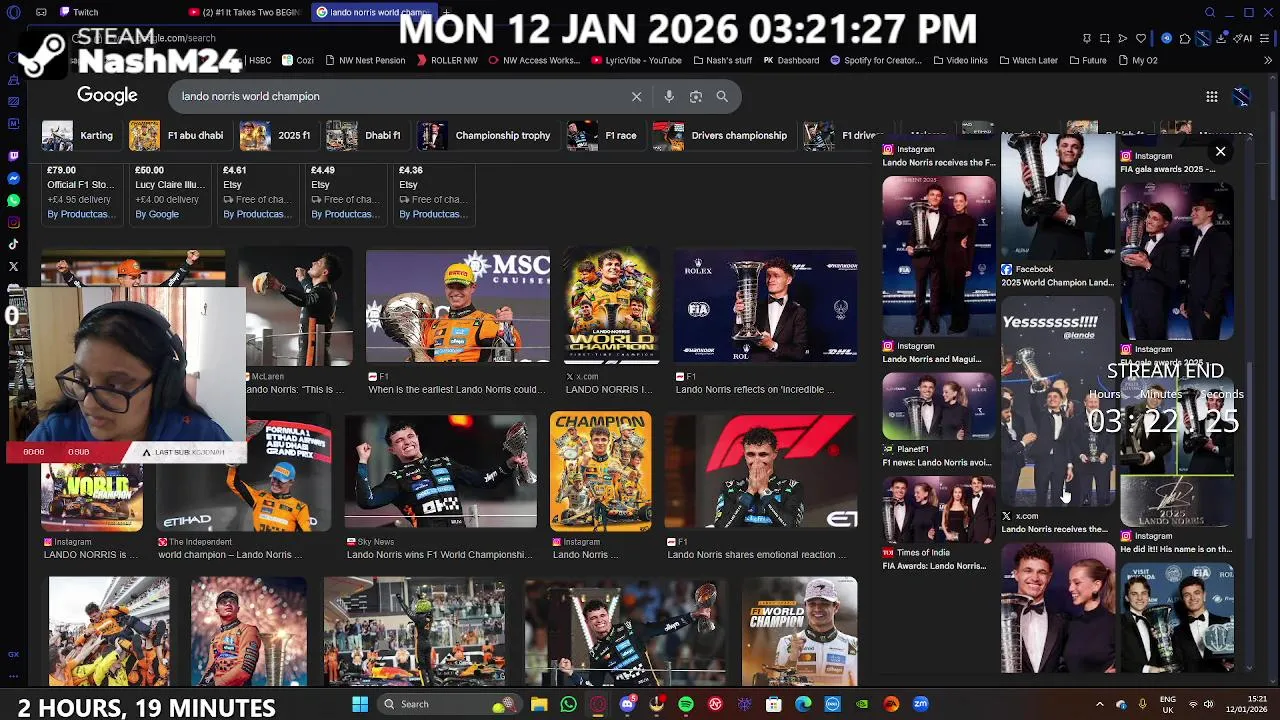Open NVIDIA app from taskbar
The width and height of the screenshot is (1280, 720).
pos(862,704)
